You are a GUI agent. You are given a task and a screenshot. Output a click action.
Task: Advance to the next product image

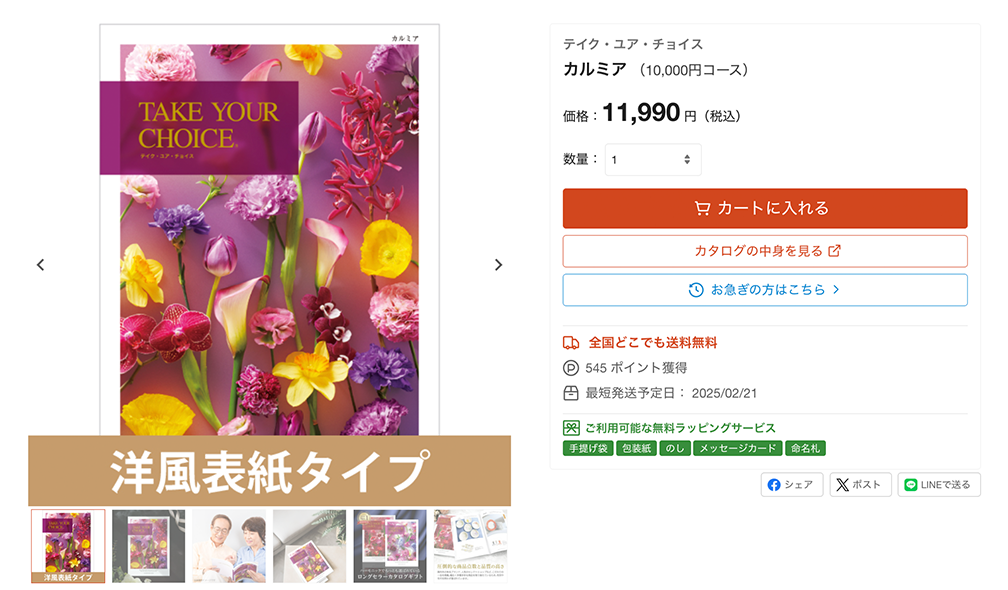pyautogui.click(x=498, y=265)
